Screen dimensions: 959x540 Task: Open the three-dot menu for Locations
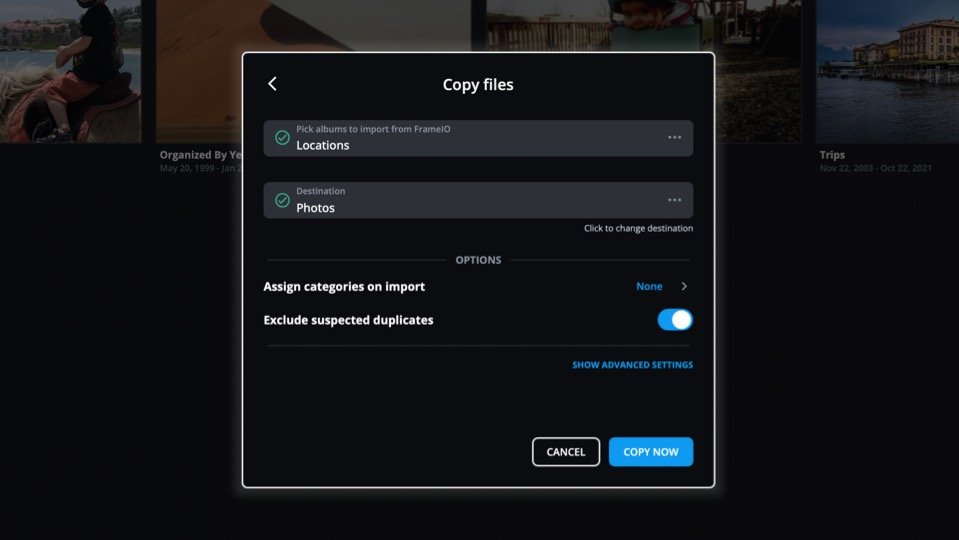tap(674, 138)
